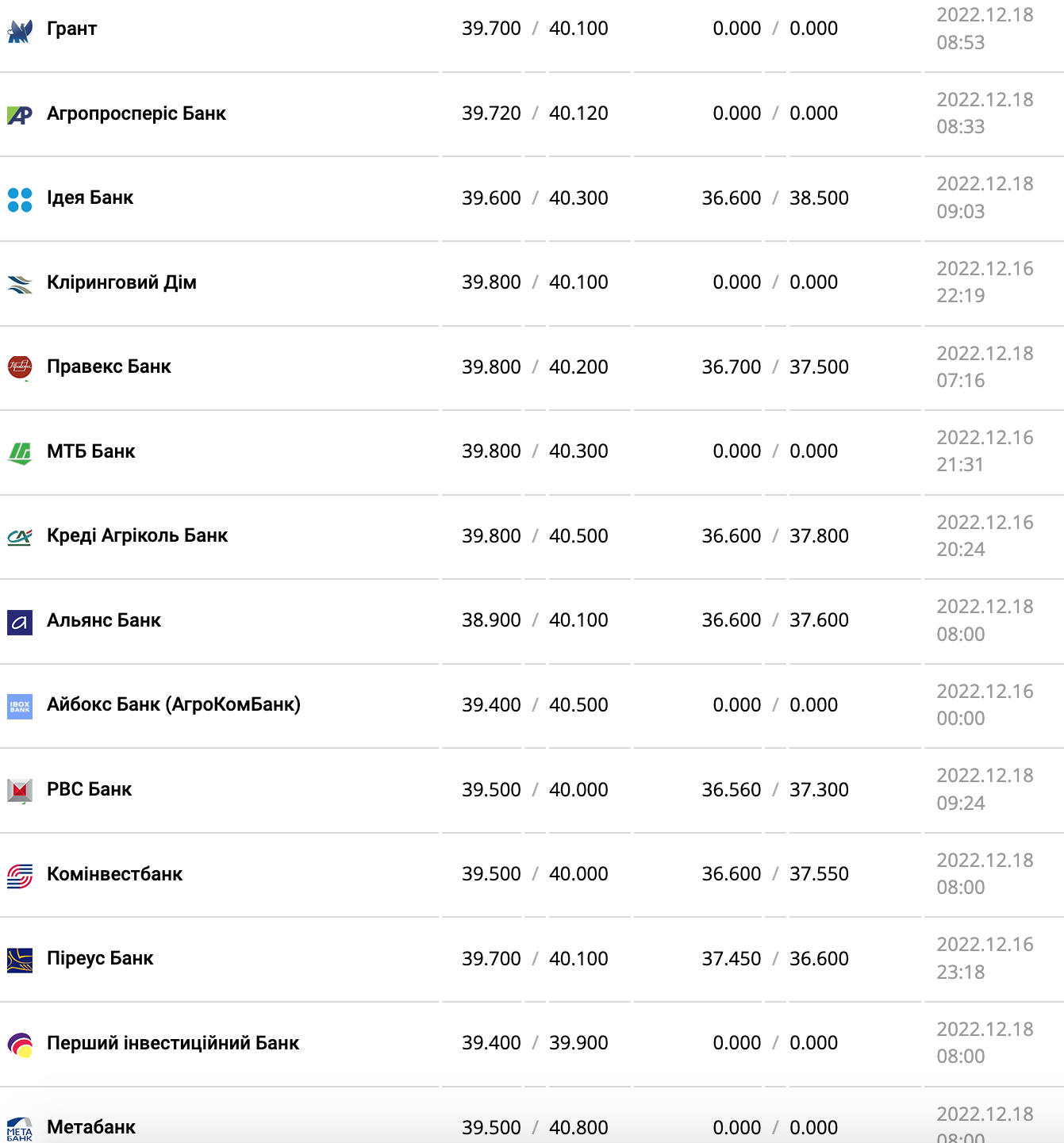The height and width of the screenshot is (1143, 1064).
Task: Open the МТБ Банк link
Action: [91, 451]
